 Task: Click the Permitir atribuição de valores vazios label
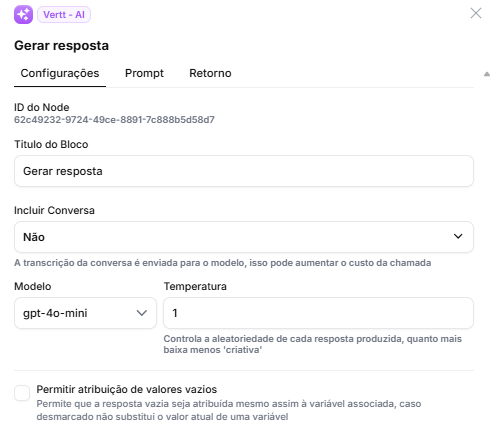point(127,389)
